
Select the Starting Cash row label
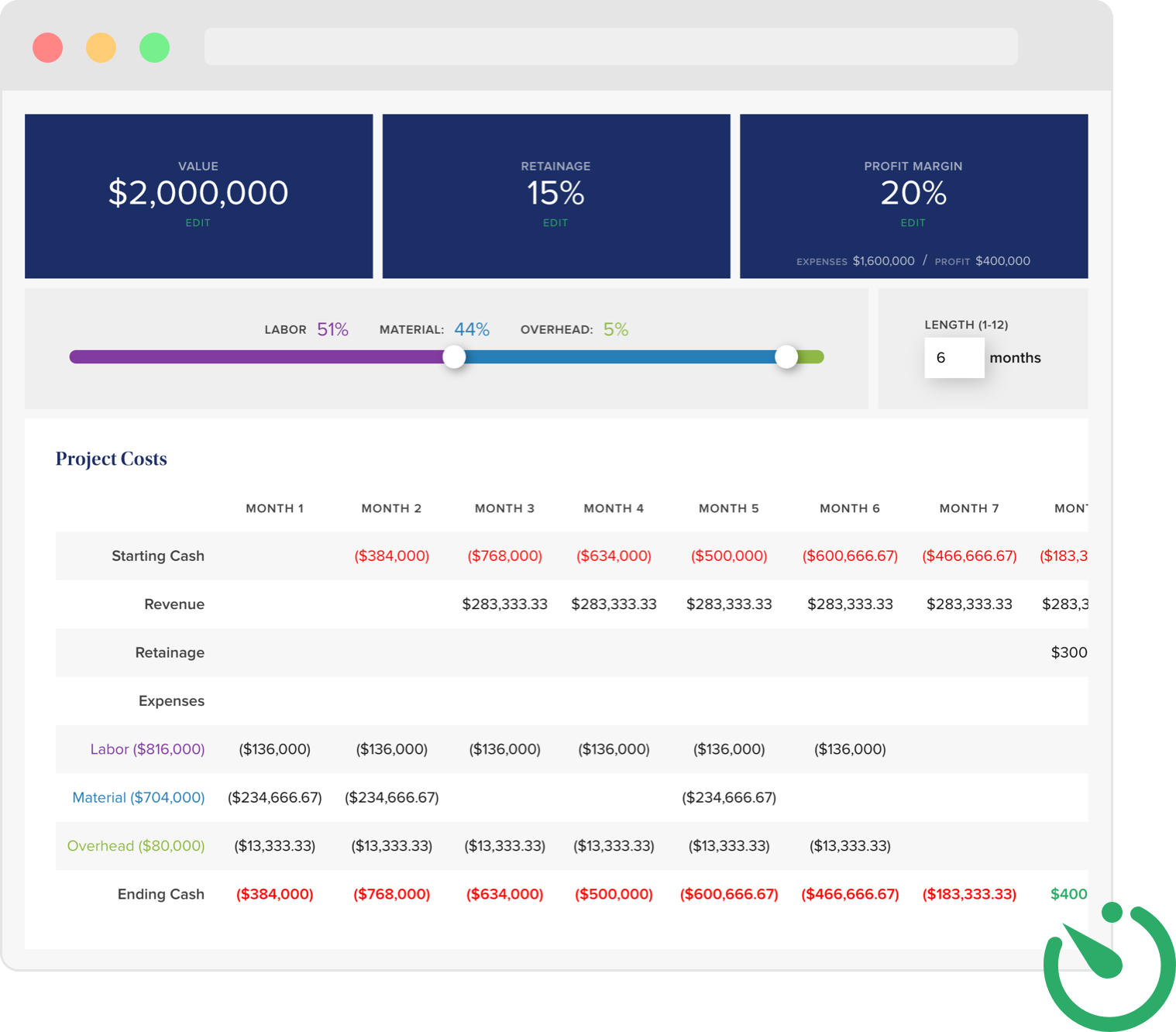[157, 556]
